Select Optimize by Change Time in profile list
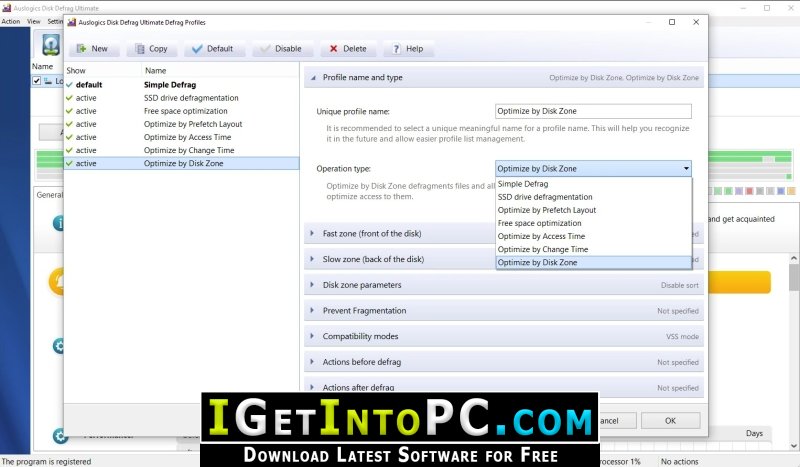 point(182,151)
